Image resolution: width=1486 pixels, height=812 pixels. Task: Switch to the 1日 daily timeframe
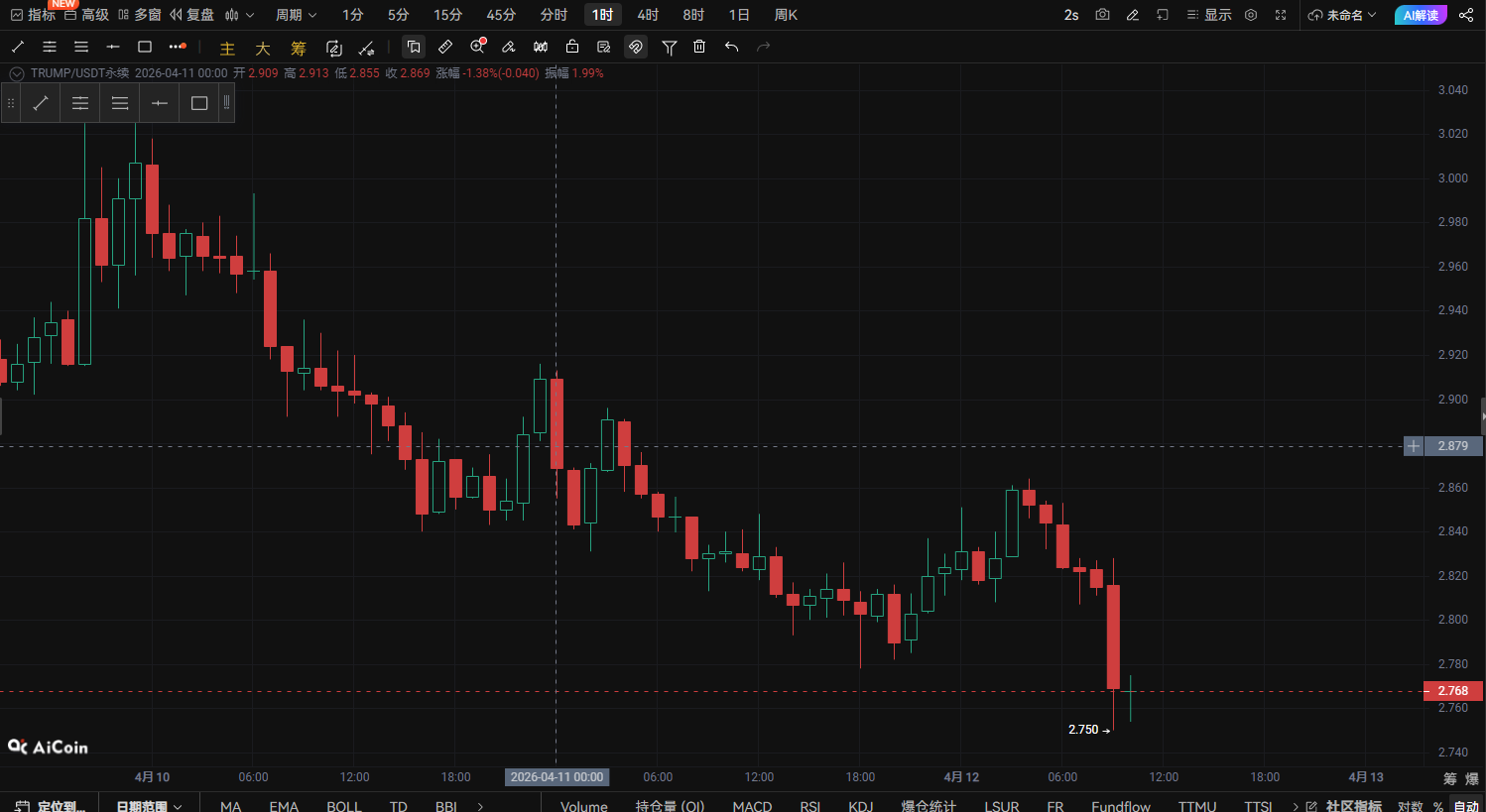pyautogui.click(x=739, y=15)
